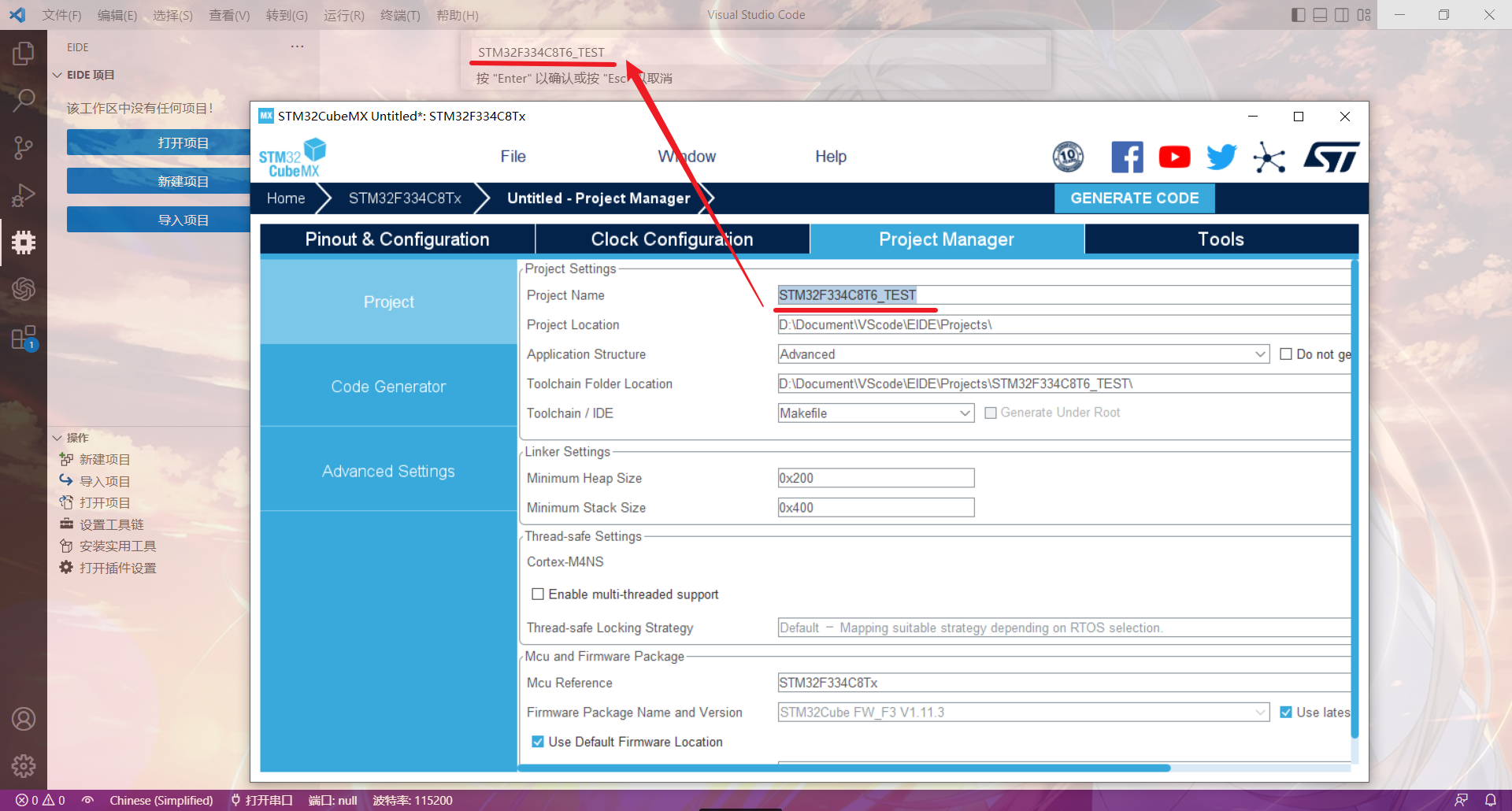Click the errors and warnings status indicator

coord(41,800)
